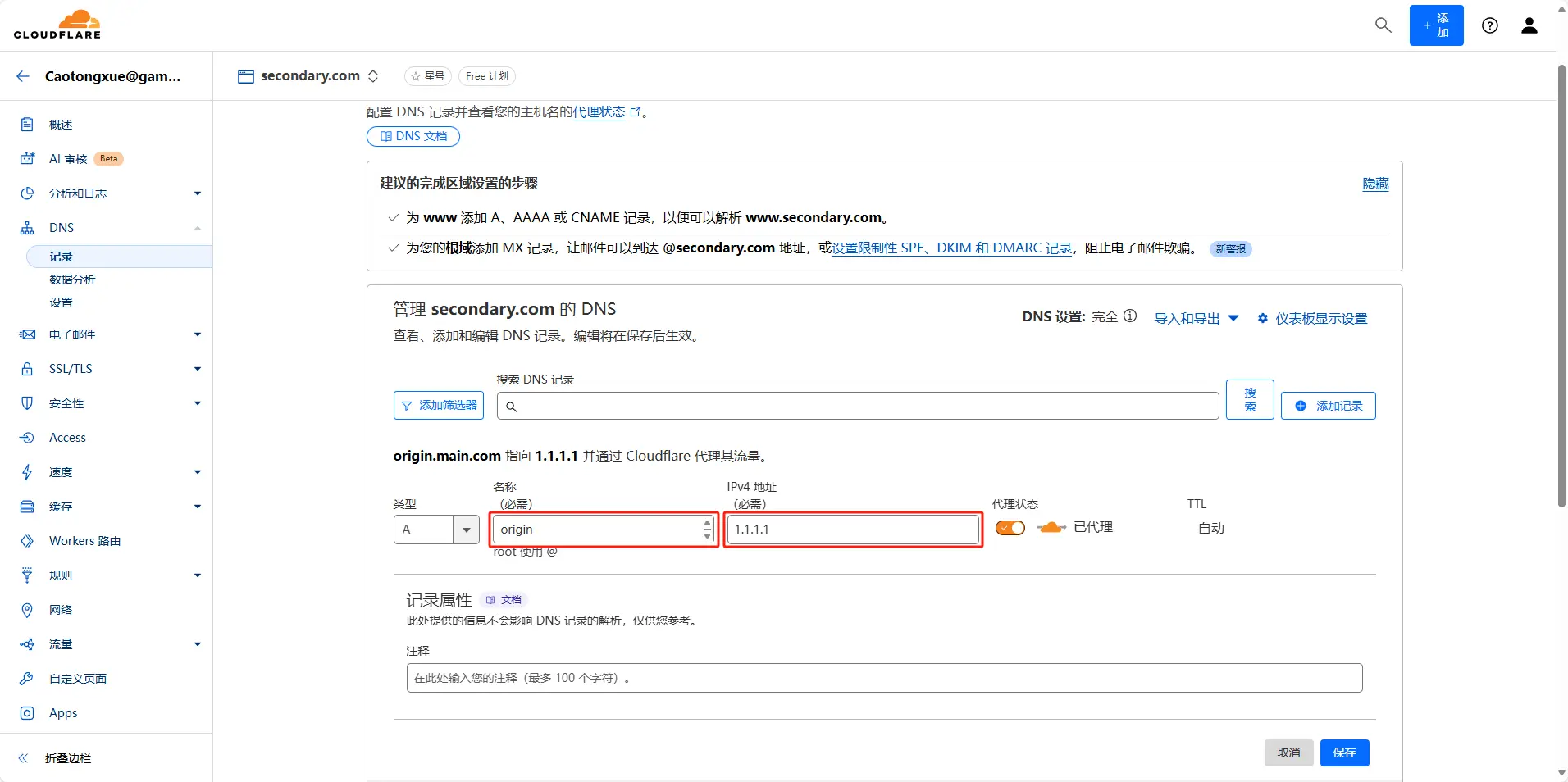Click the 流量 traffic icon
1568x782 pixels.
[27, 644]
